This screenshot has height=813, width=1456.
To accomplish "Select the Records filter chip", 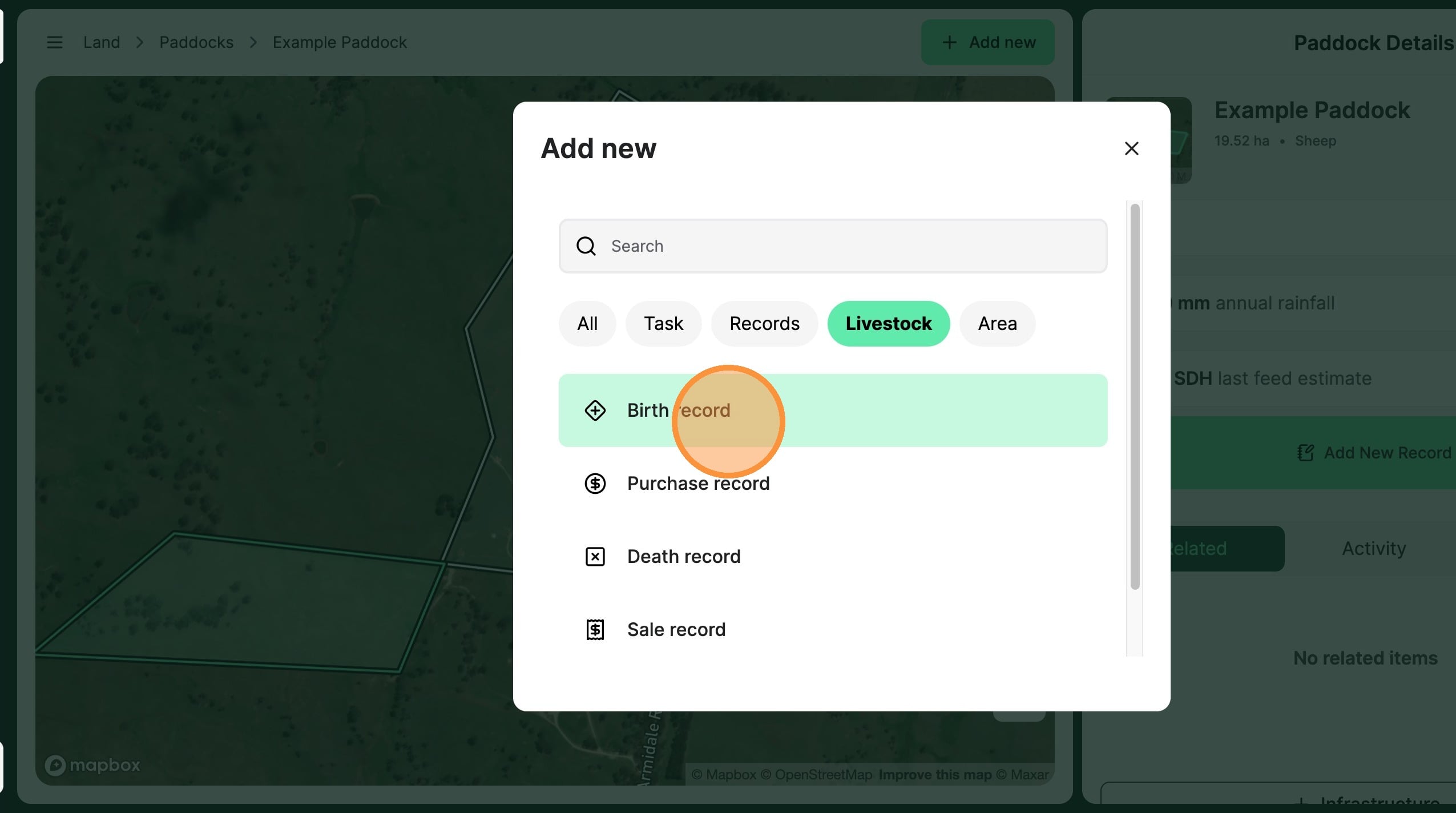I will [764, 324].
